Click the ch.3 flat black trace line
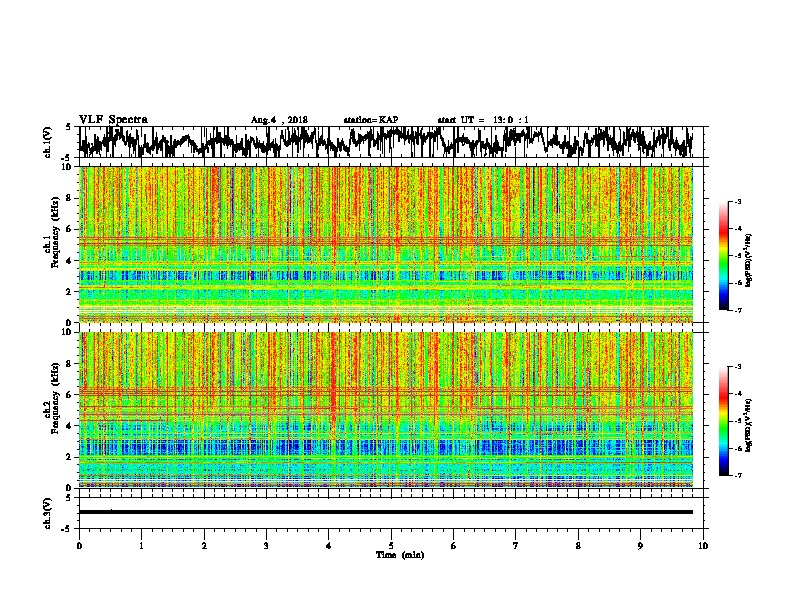 coord(386,512)
